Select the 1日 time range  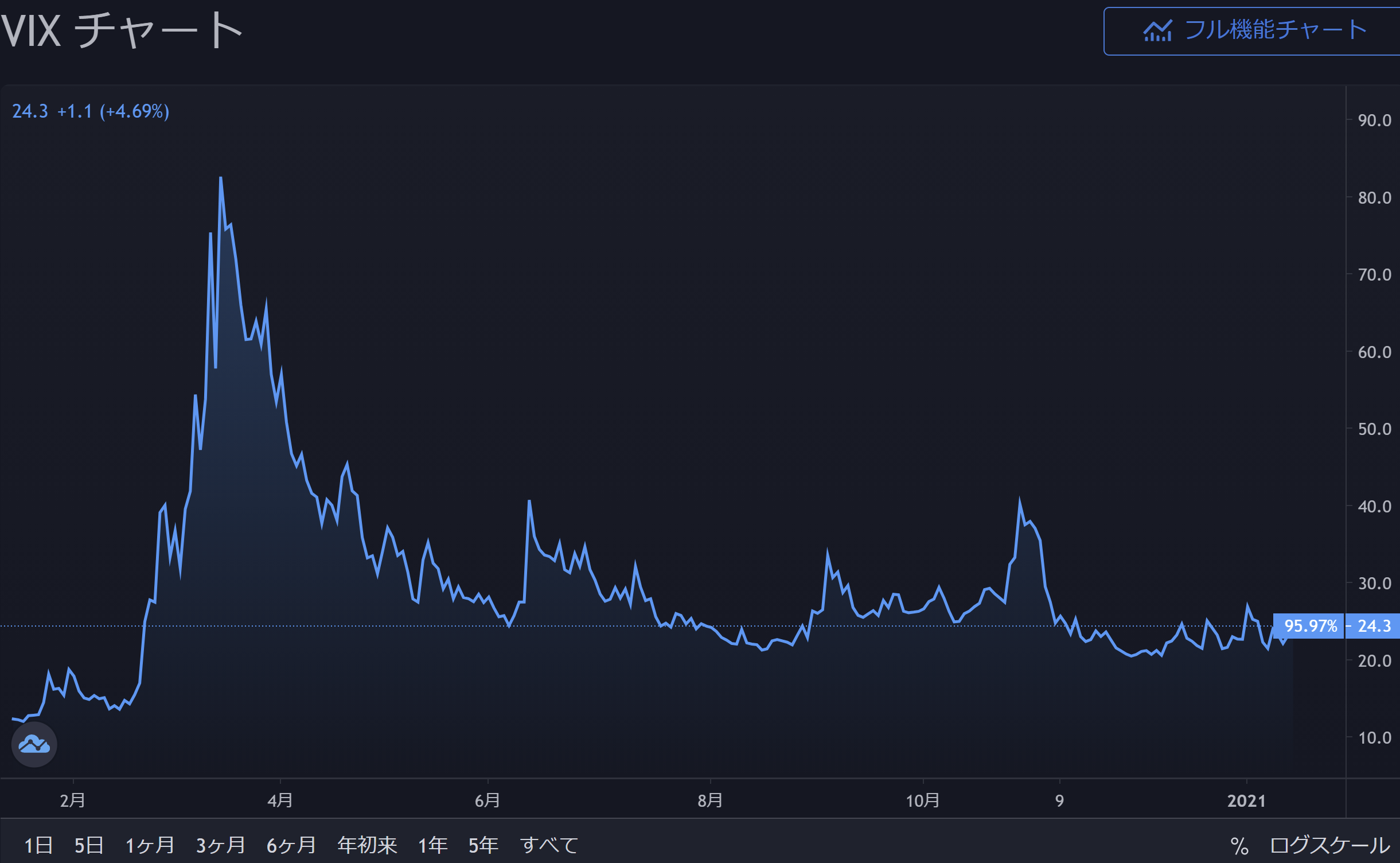[x=38, y=845]
